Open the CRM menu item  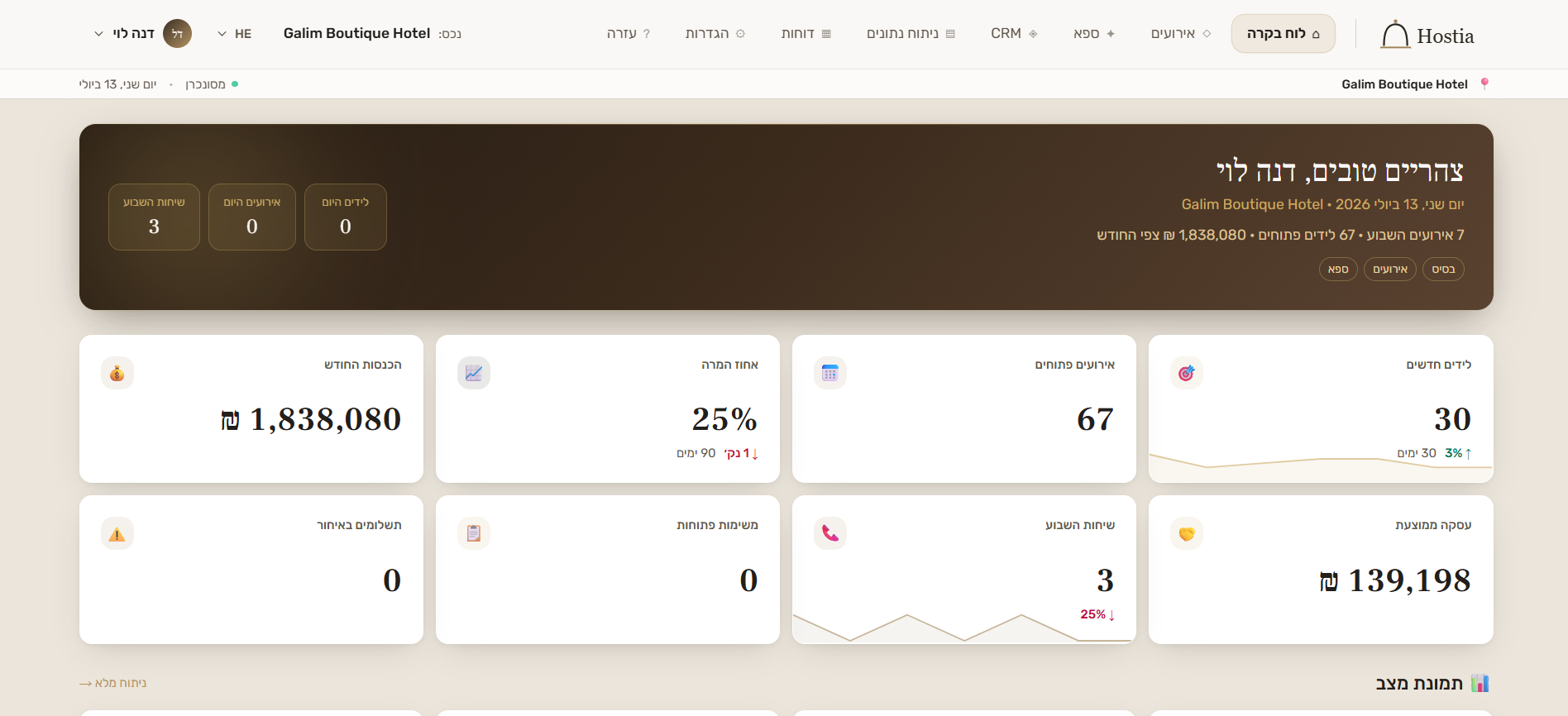[1014, 34]
